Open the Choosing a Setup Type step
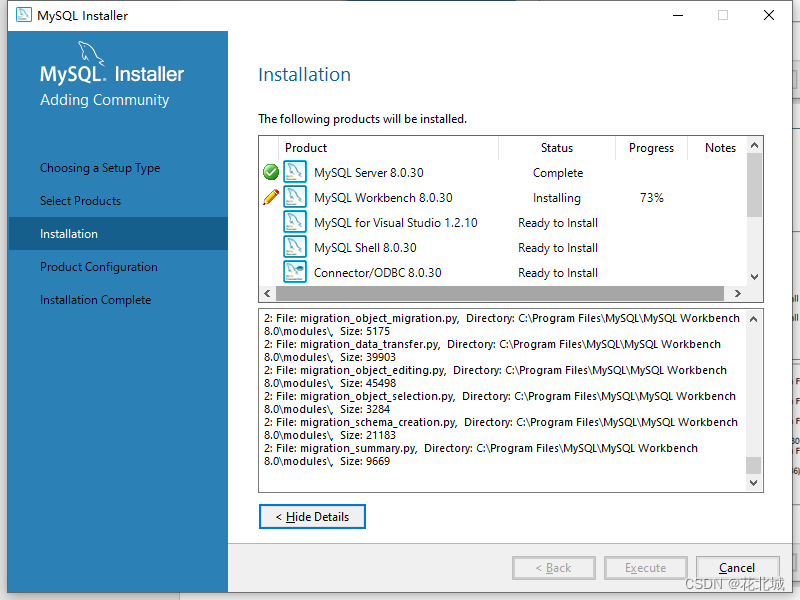 point(100,168)
